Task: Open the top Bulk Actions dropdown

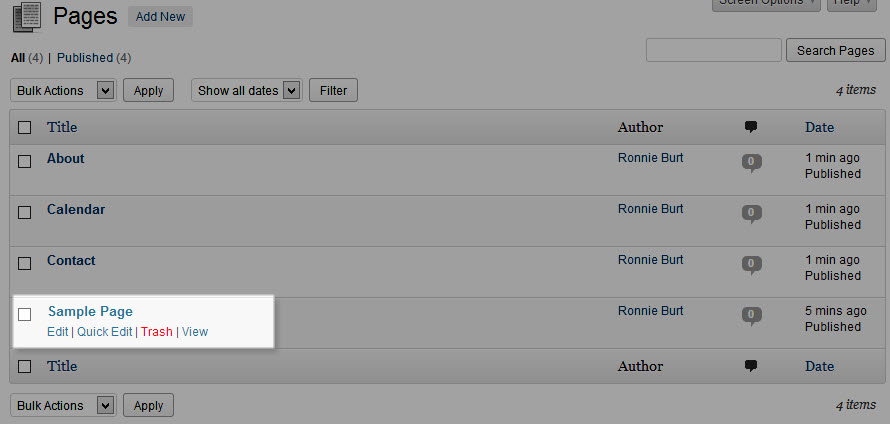Action: pyautogui.click(x=64, y=91)
